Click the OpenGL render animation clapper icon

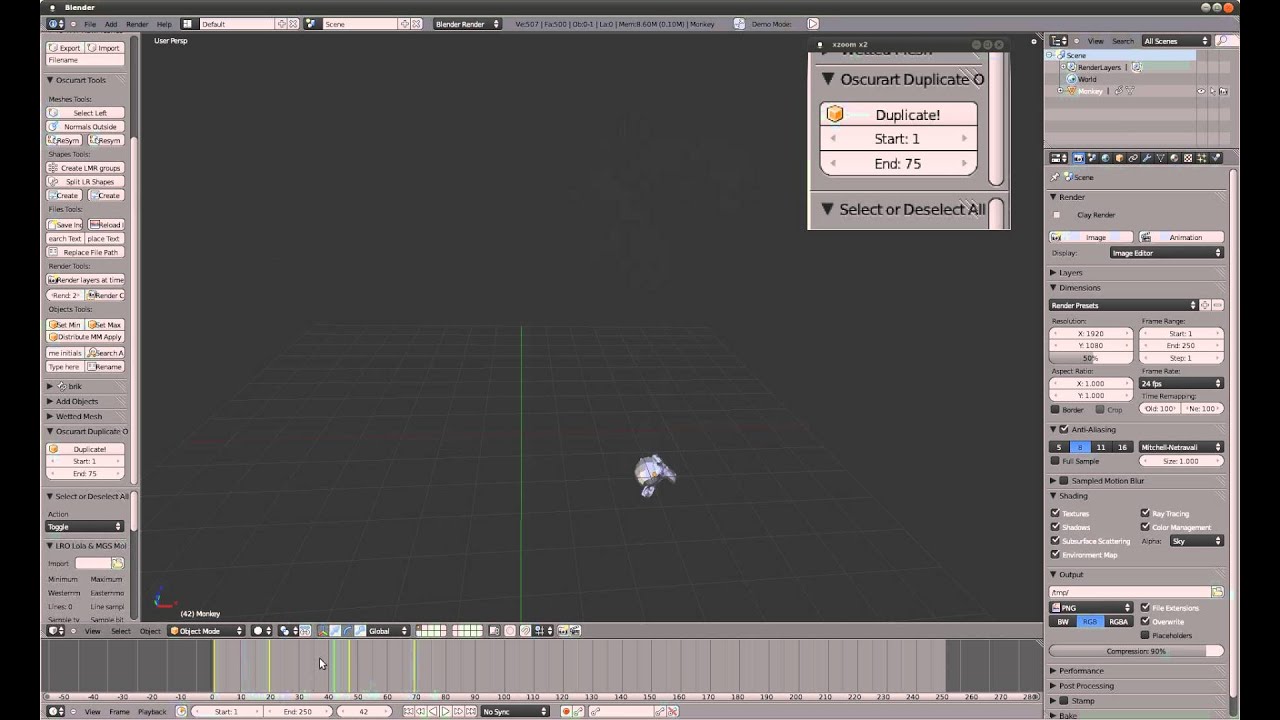pyautogui.click(x=575, y=631)
